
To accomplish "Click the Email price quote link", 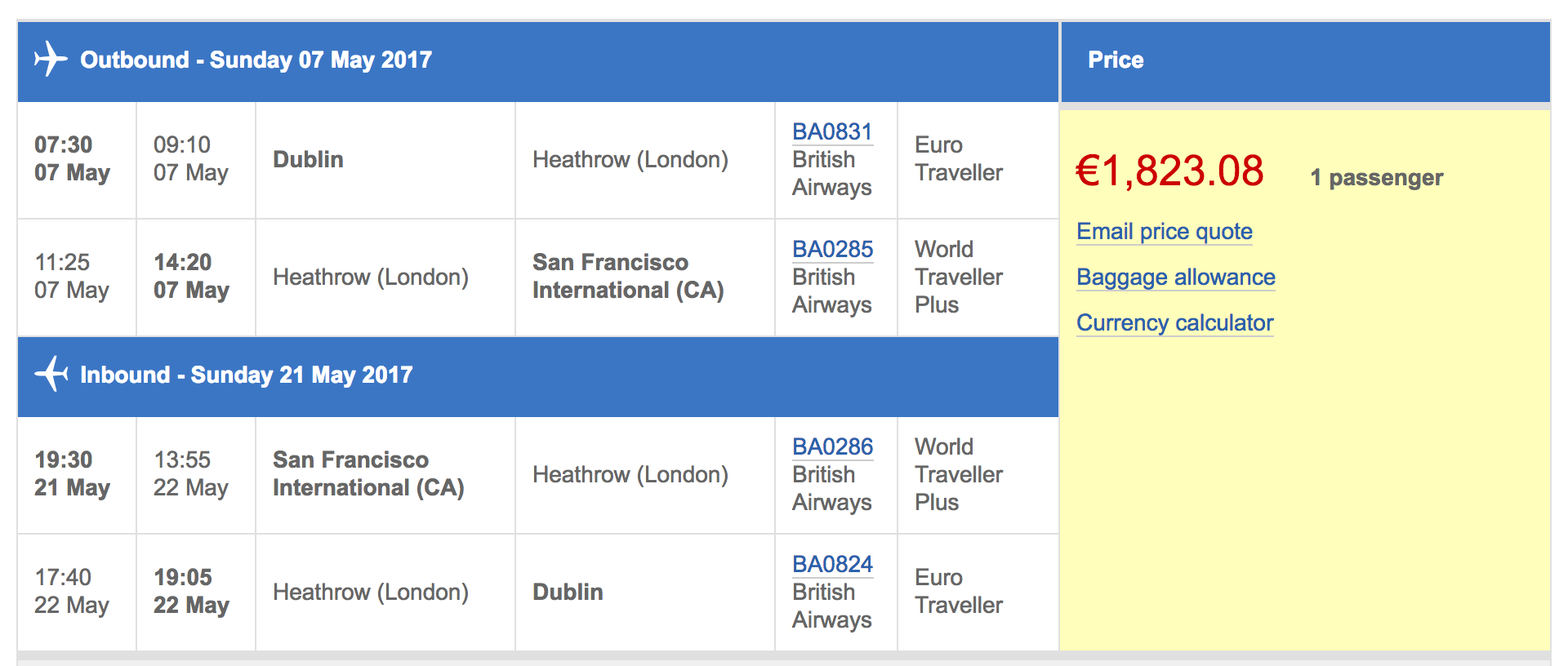I will [x=1164, y=232].
